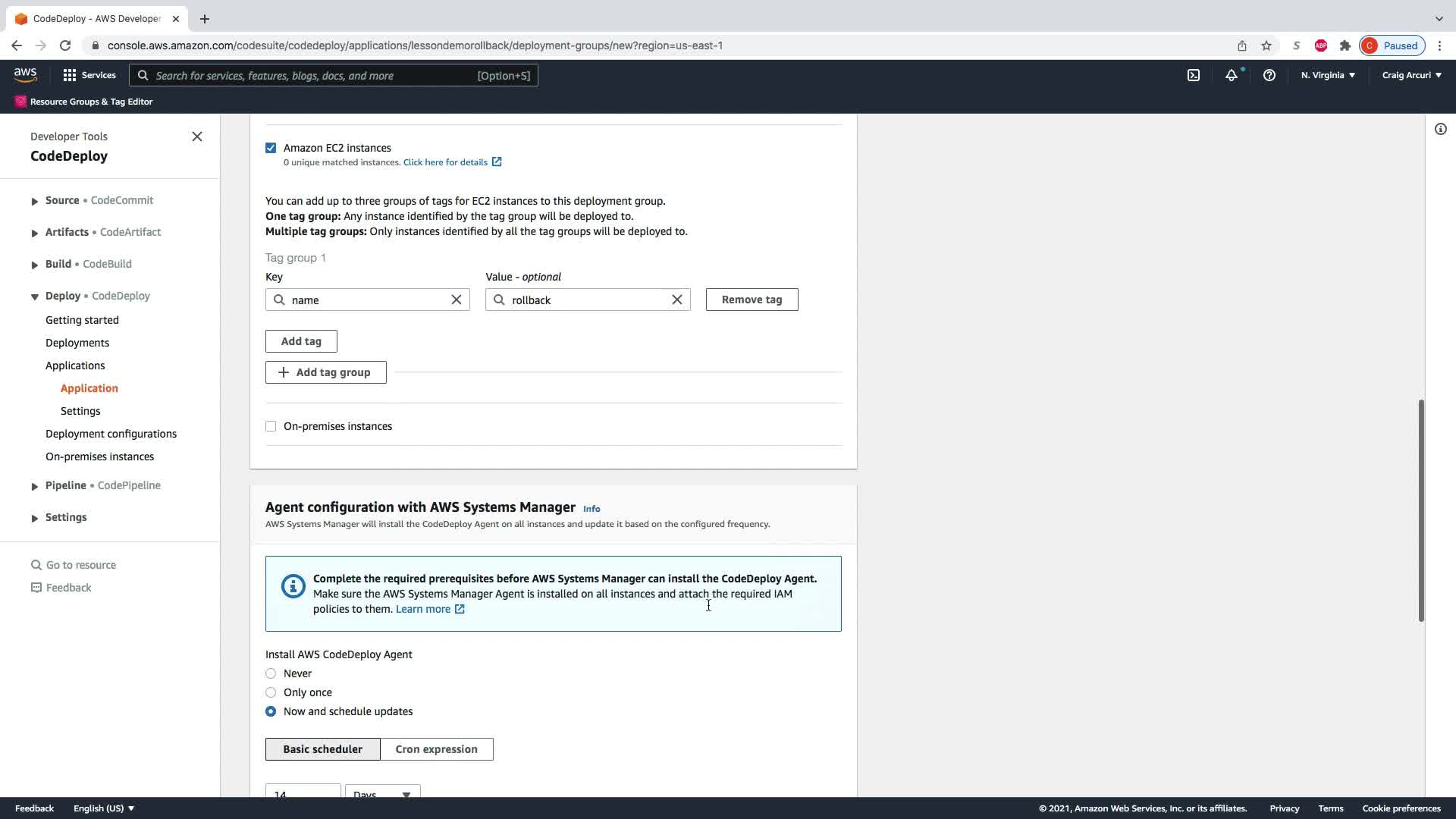The width and height of the screenshot is (1456, 819).
Task: Uncheck Amazon EC2 instances checkbox
Action: coord(271,148)
